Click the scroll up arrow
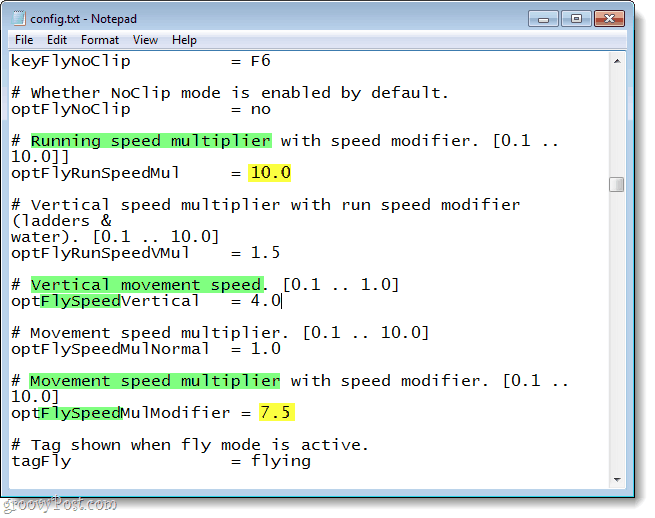This screenshot has width=655, height=518. point(617,61)
